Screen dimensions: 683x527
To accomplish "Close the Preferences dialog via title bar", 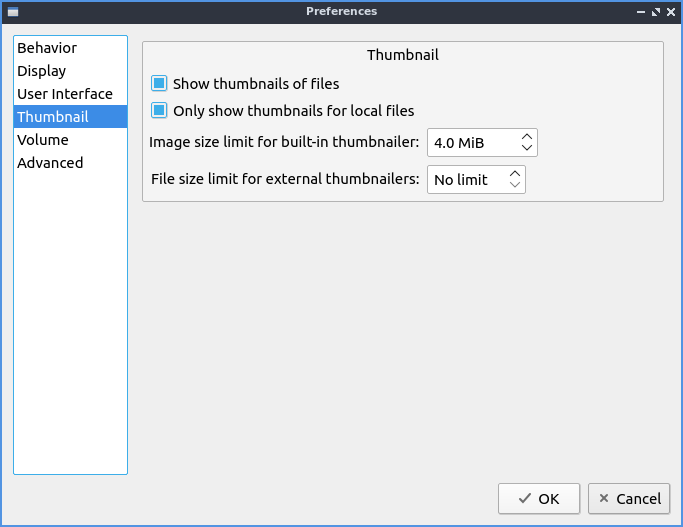I will (671, 11).
